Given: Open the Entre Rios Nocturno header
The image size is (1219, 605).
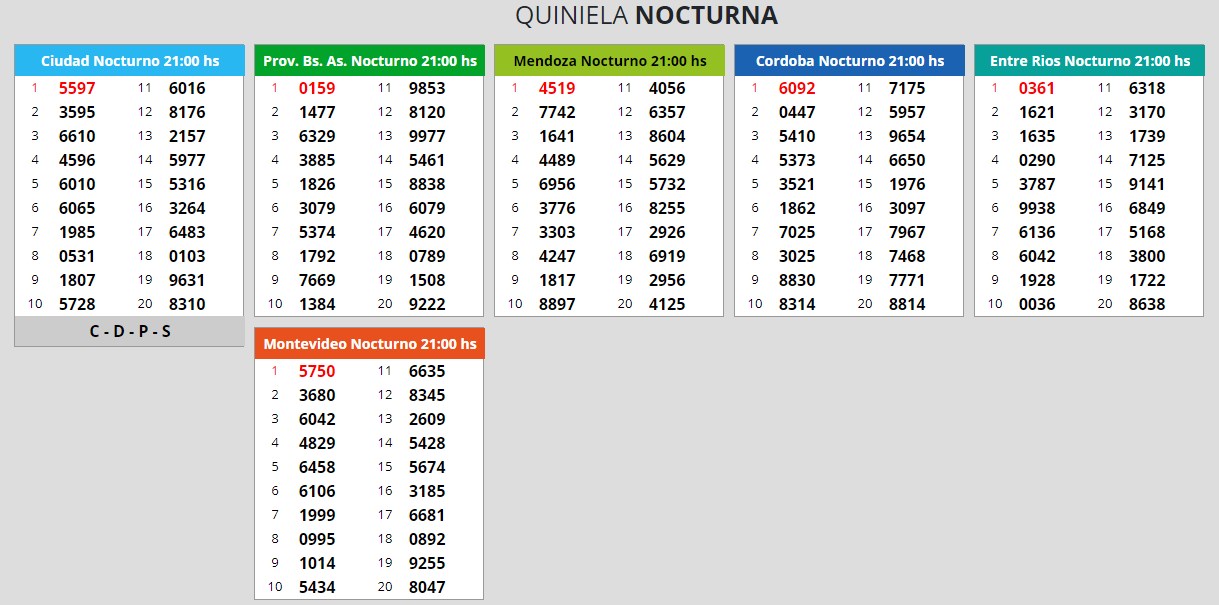Looking at the screenshot, I should (1089, 61).
